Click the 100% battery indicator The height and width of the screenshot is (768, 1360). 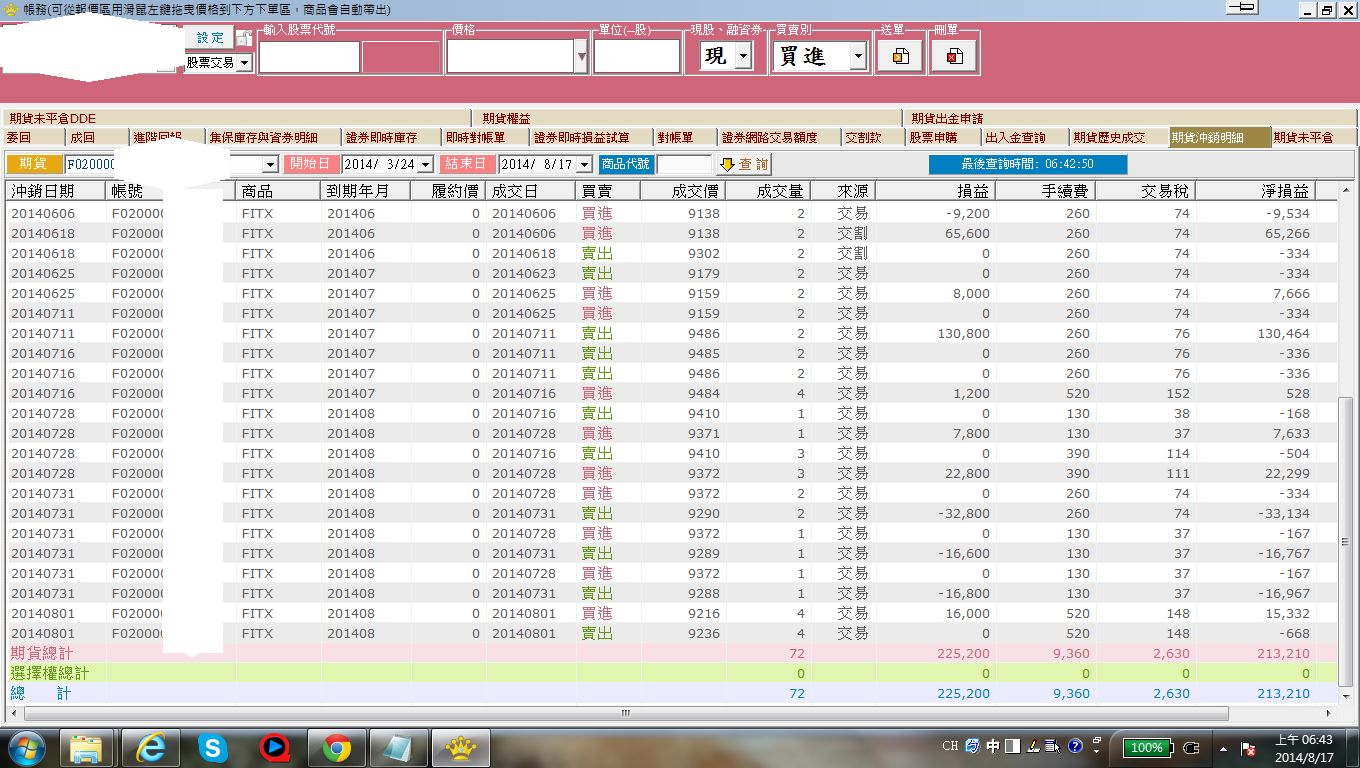click(1146, 748)
